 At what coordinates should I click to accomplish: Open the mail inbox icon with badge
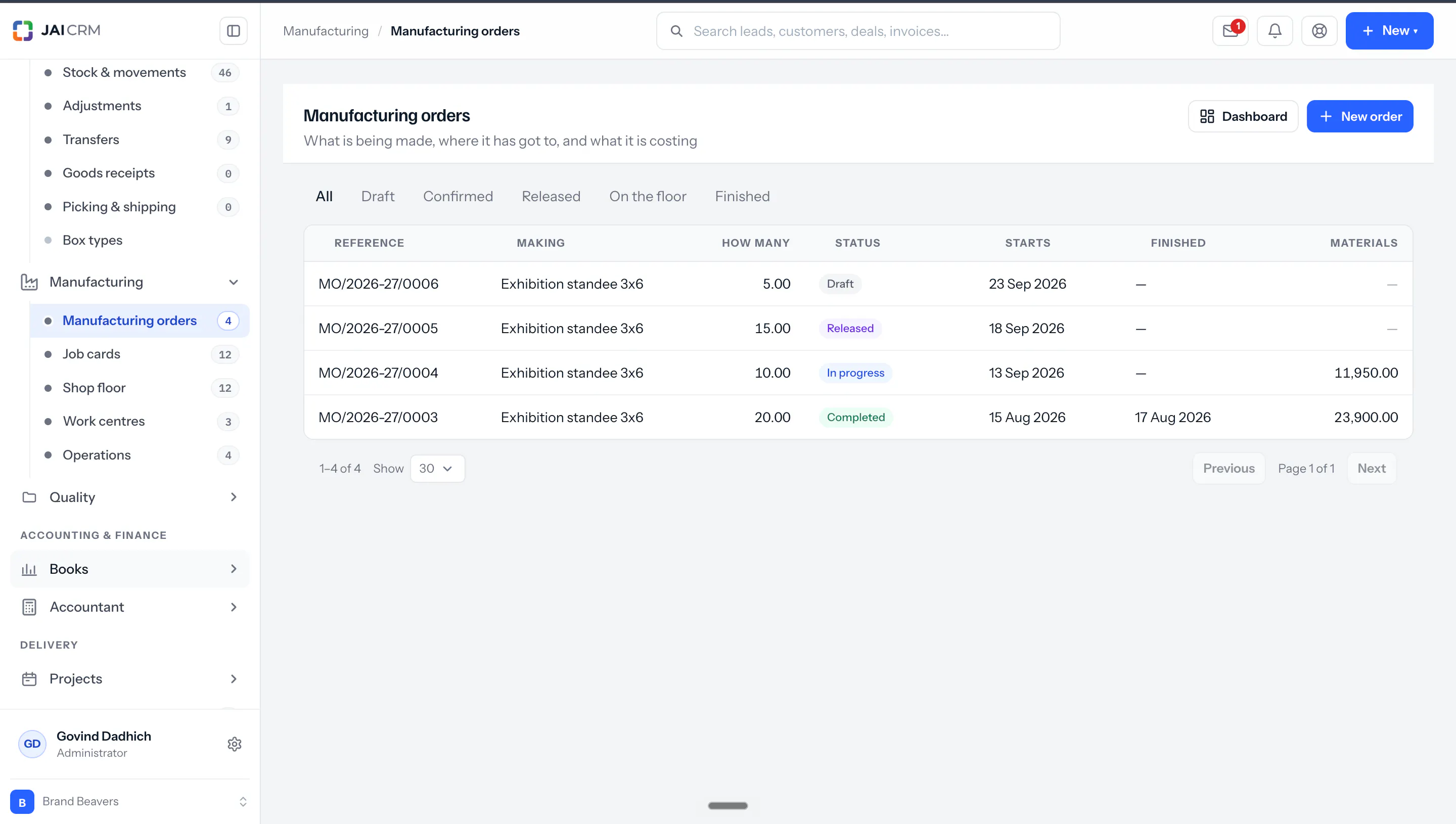(x=1230, y=30)
